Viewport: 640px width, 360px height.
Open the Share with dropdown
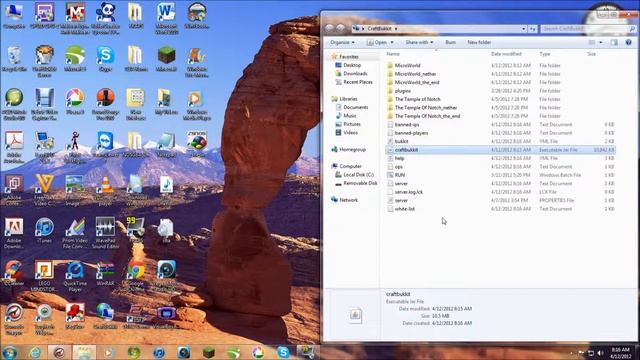(x=419, y=42)
